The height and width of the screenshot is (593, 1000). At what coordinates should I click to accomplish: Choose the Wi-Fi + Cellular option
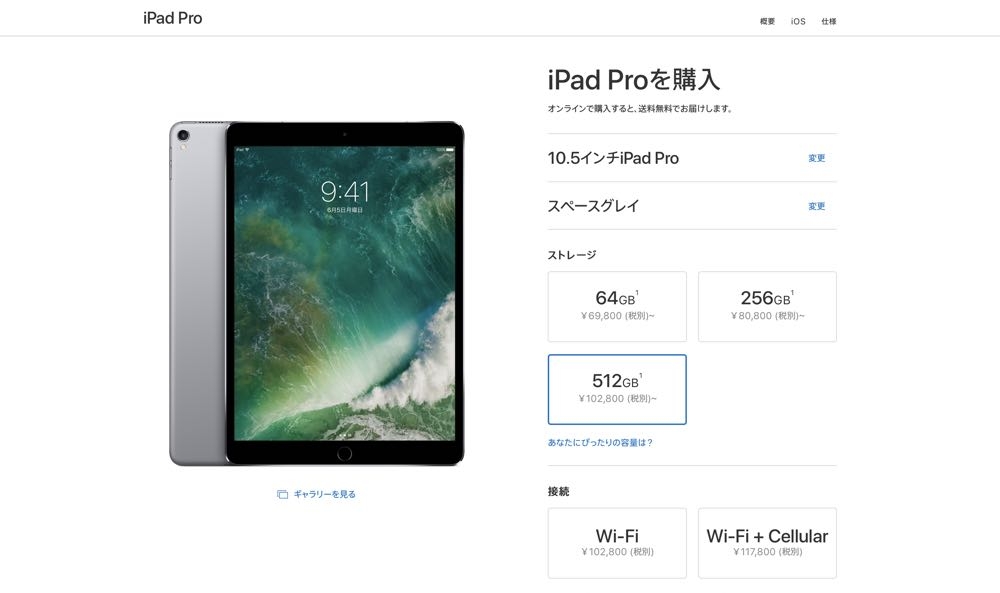[767, 543]
